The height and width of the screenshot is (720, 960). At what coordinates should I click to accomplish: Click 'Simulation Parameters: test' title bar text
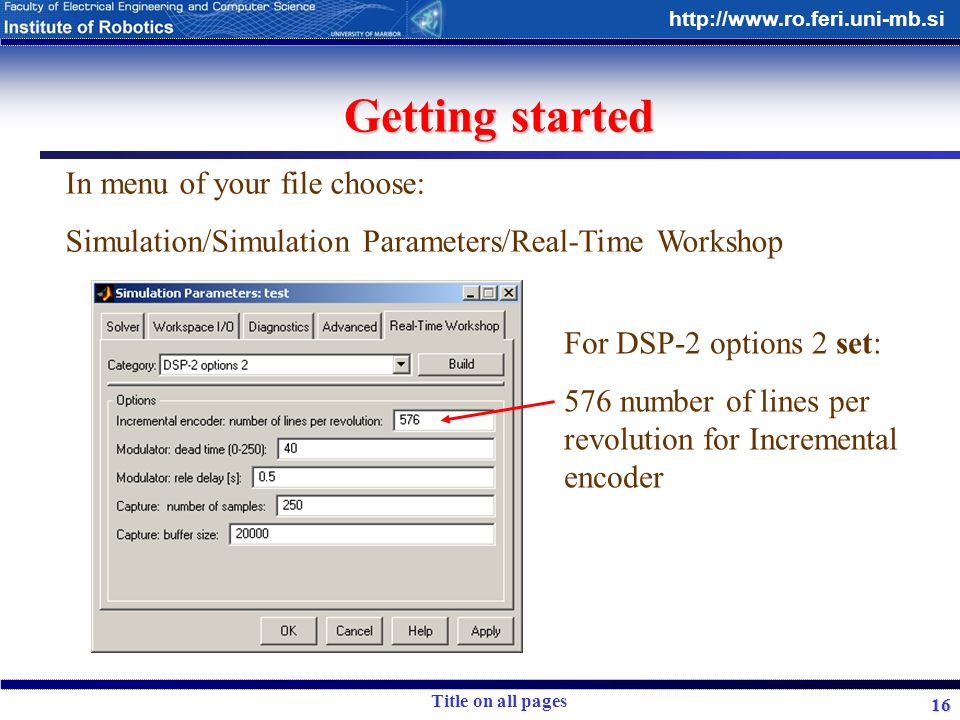click(x=202, y=293)
